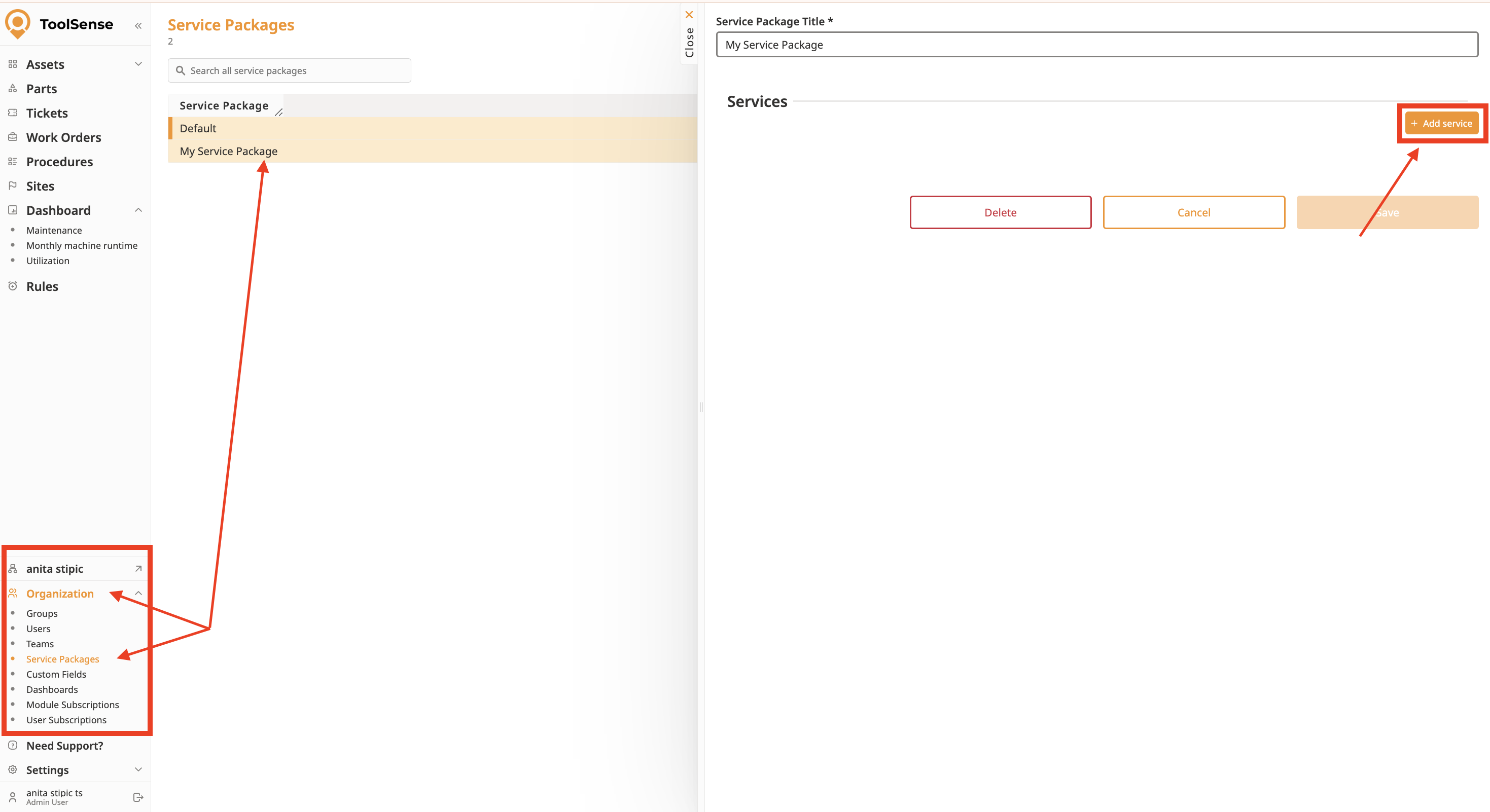Close the detail panel with X icon
Screen dimensions: 1490x812
pos(689,15)
